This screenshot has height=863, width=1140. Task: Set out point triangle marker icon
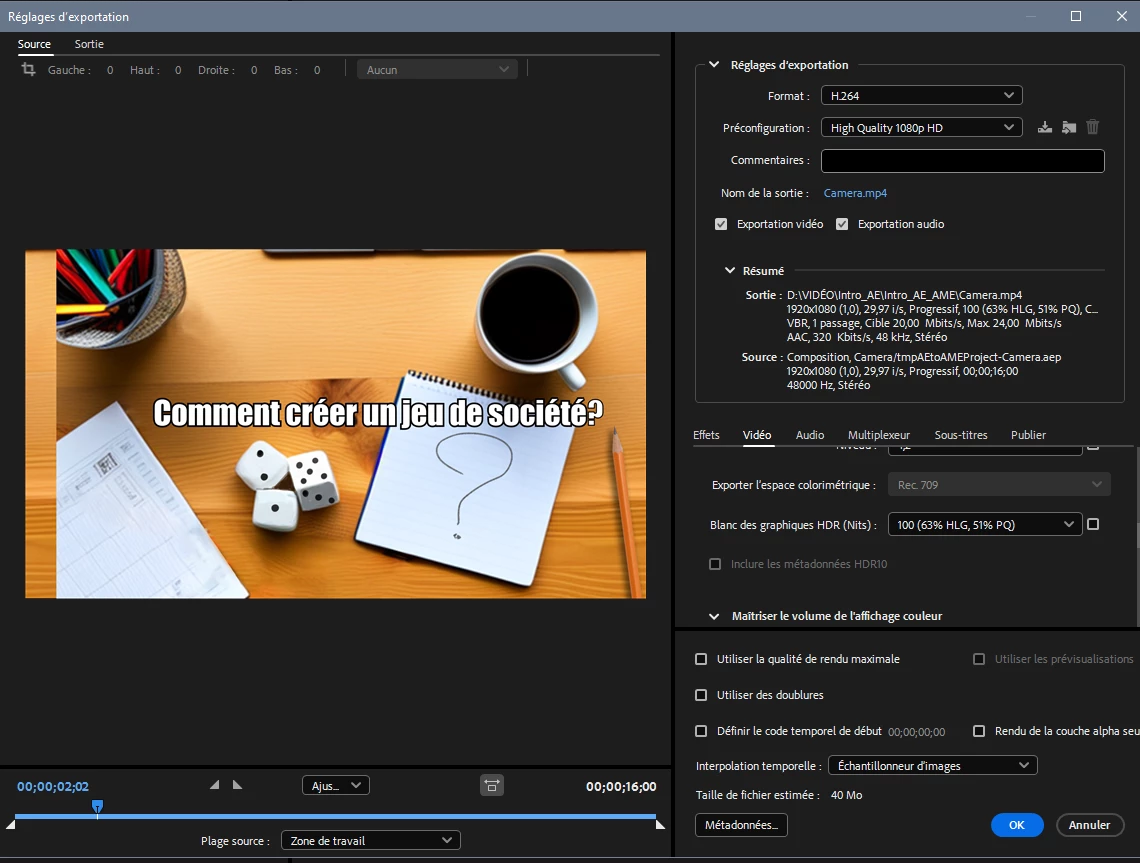click(237, 784)
